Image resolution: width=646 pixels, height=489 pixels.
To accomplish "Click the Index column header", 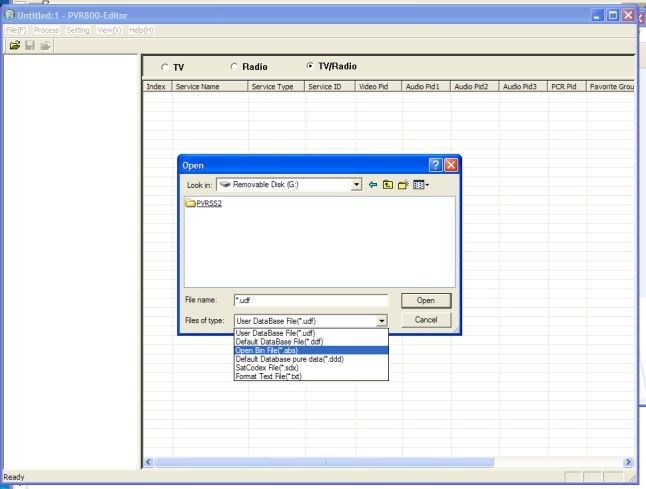I will click(x=157, y=87).
